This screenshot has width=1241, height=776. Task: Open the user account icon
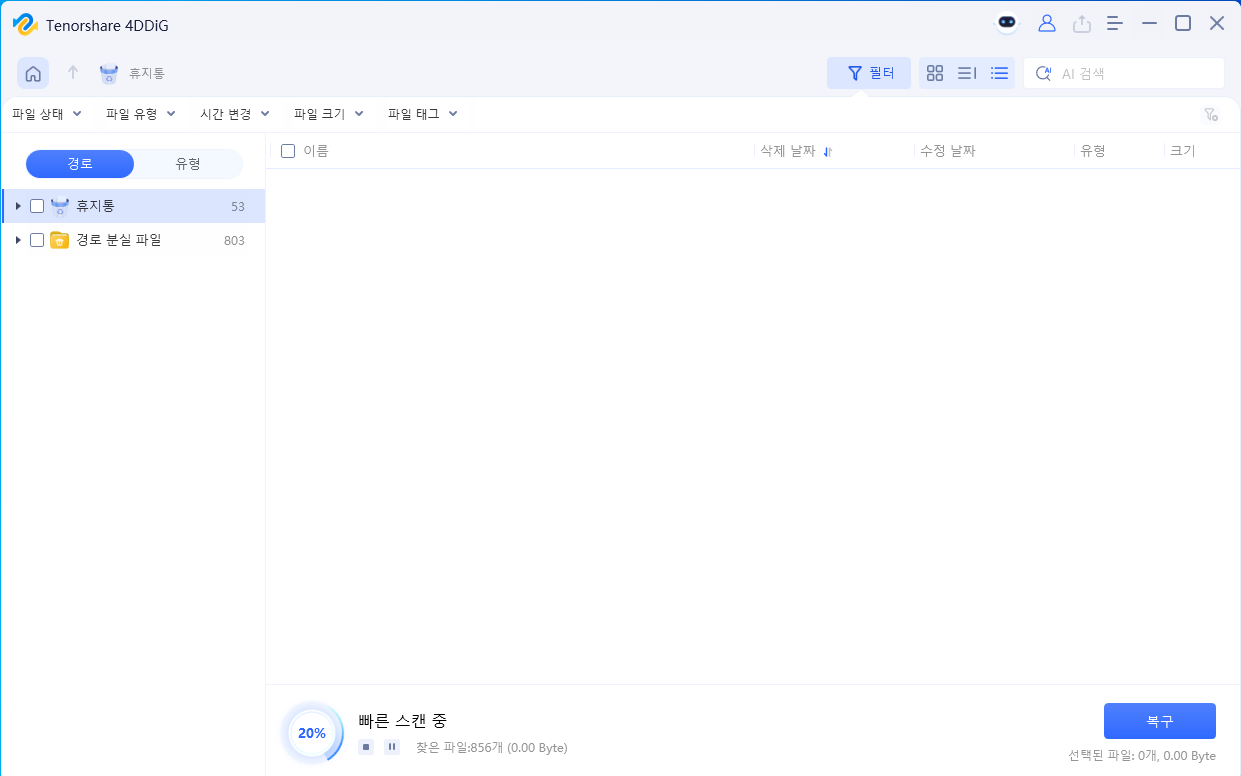click(x=1047, y=23)
